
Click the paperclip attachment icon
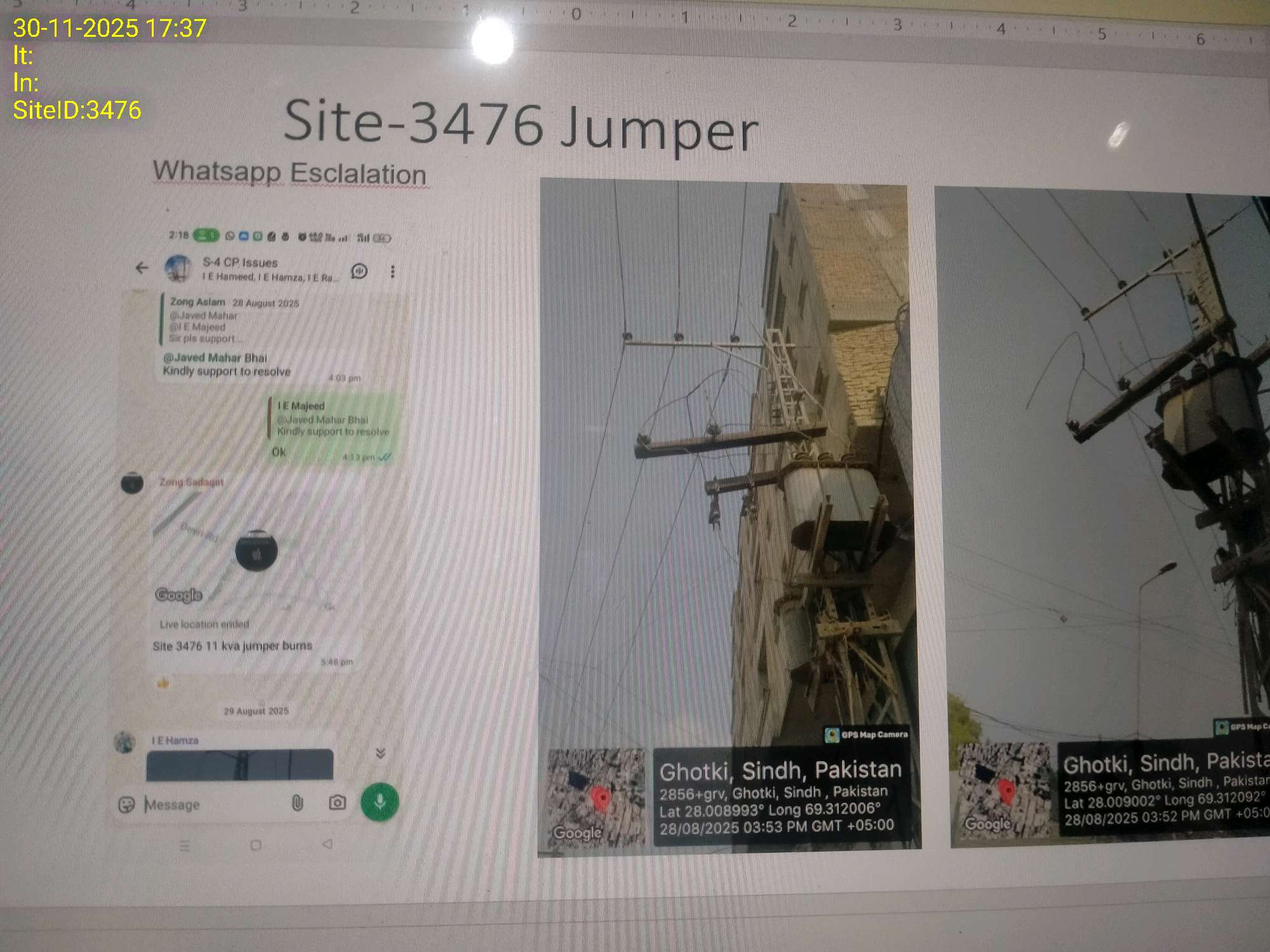tap(297, 803)
